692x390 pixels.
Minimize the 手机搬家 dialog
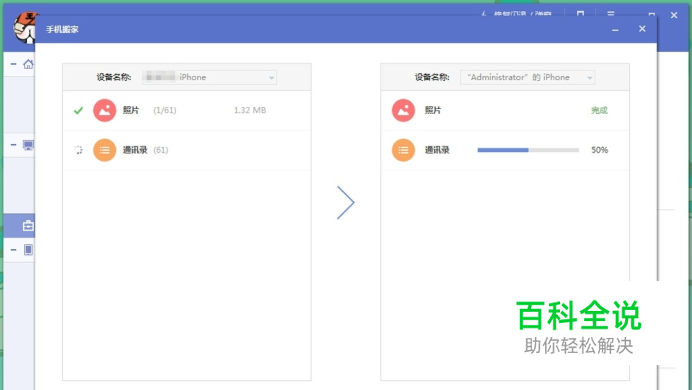tap(615, 30)
